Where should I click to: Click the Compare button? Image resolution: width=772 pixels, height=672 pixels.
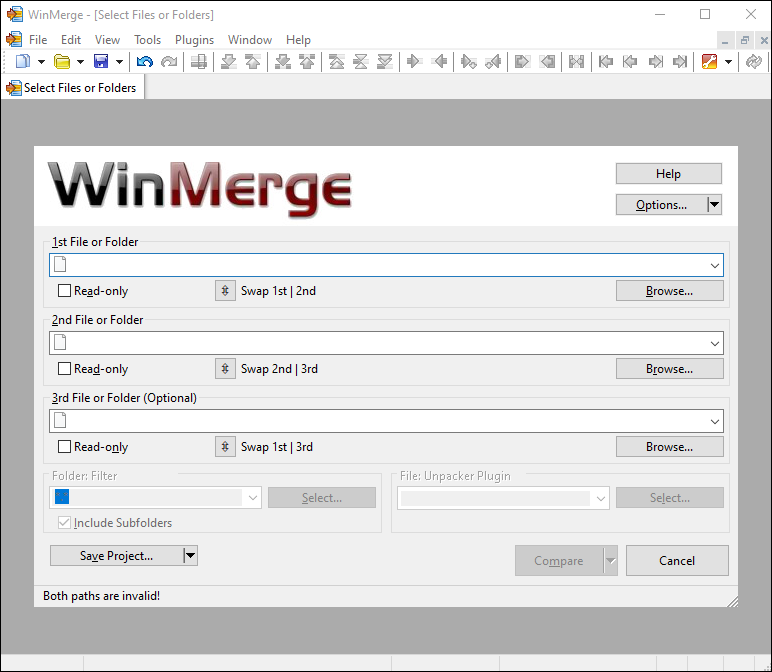[x=559, y=560]
